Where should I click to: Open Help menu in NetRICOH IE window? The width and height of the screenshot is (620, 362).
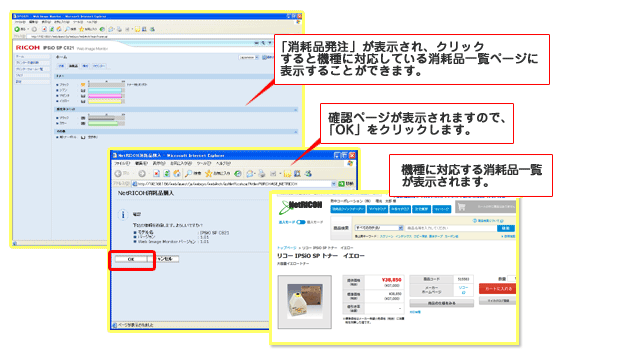223,163
